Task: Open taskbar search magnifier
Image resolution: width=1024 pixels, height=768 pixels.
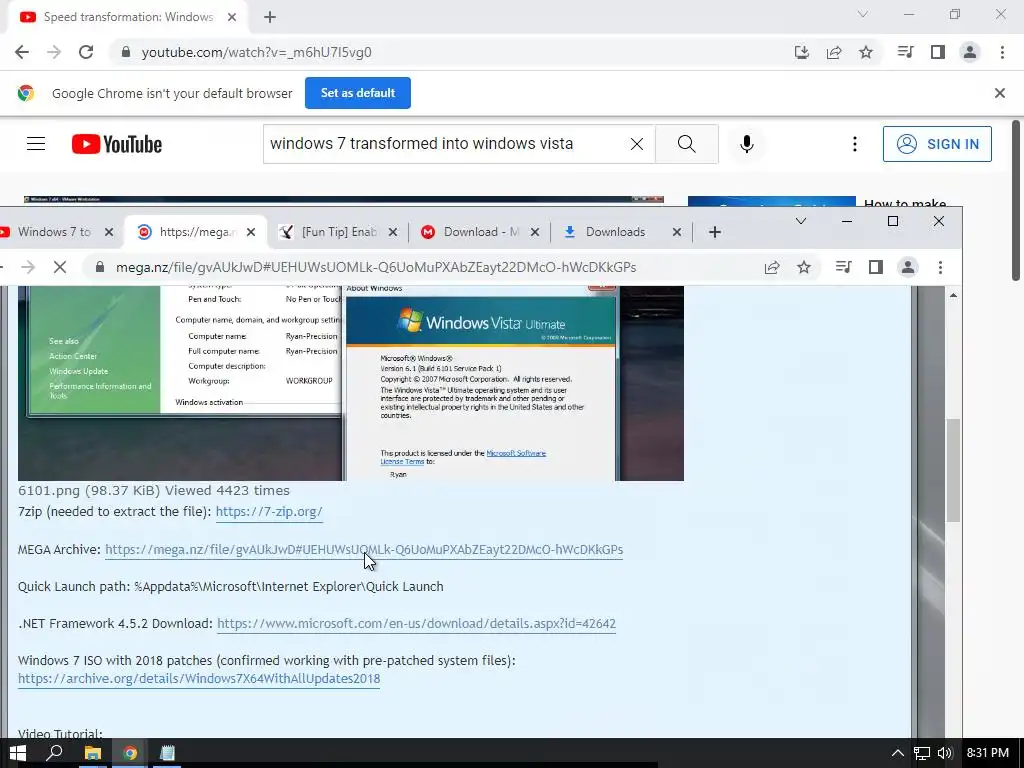Action: tap(55, 753)
